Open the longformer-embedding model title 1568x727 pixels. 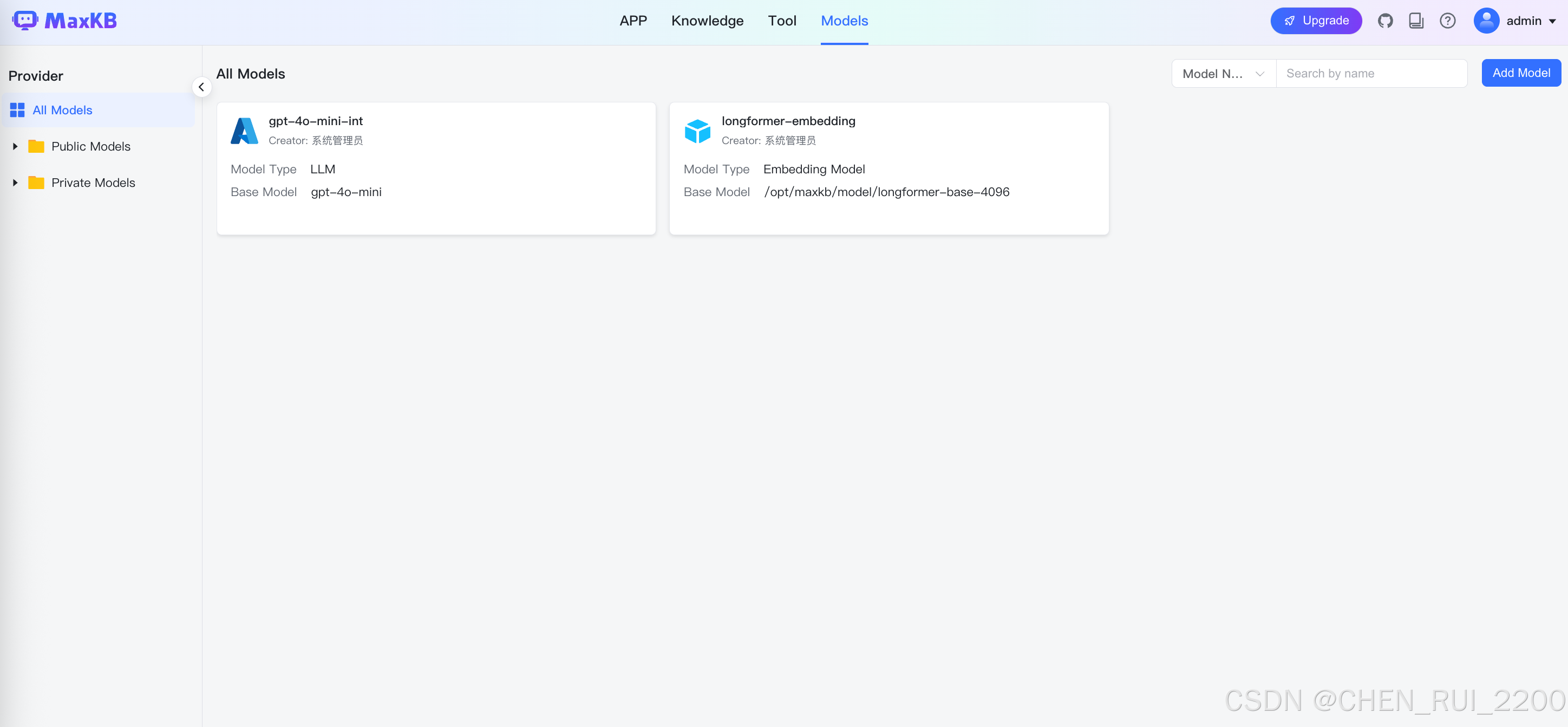pyautogui.click(x=788, y=121)
